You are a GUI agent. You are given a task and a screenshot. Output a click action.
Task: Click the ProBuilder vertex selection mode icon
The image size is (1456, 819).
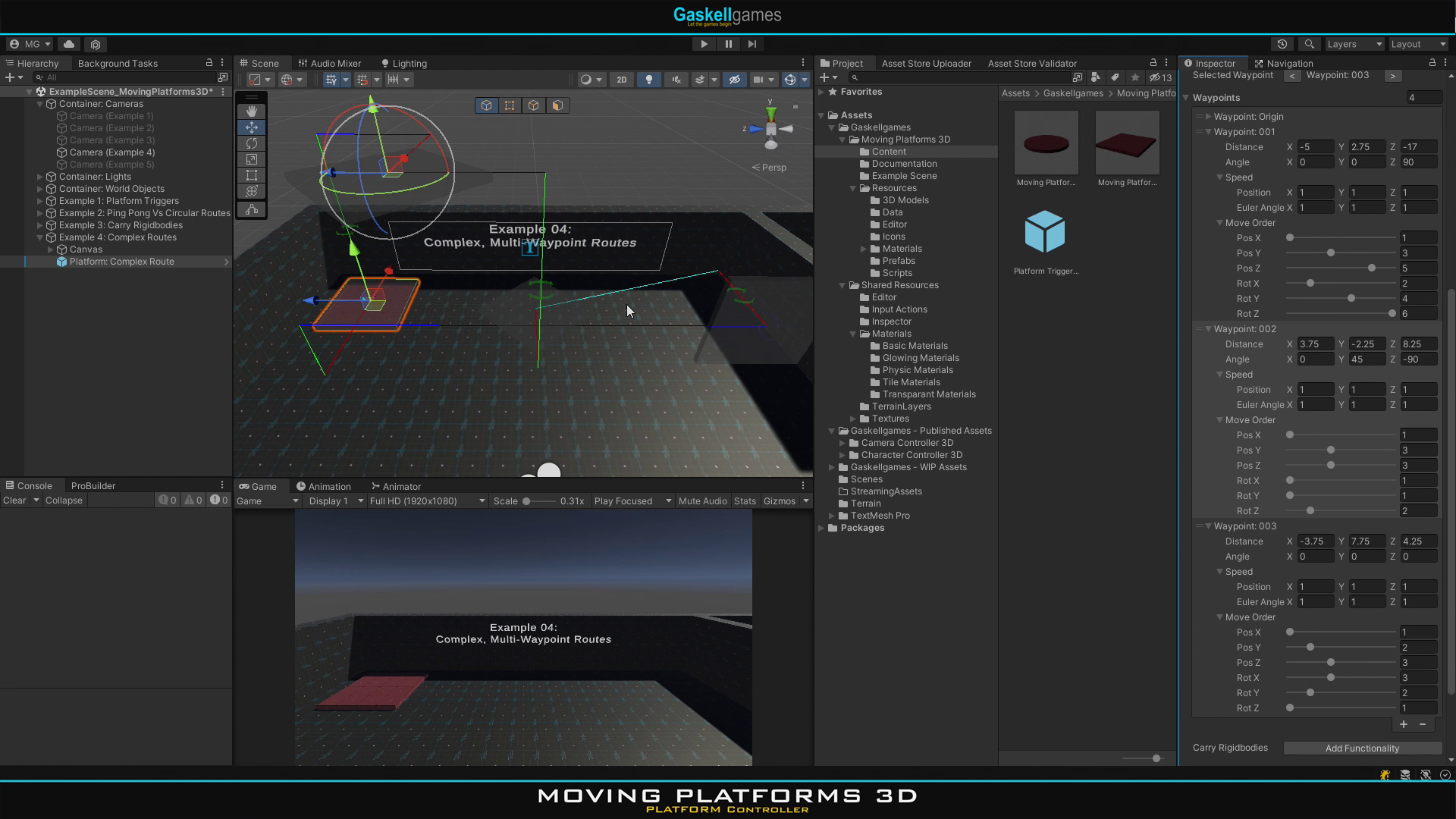point(510,105)
